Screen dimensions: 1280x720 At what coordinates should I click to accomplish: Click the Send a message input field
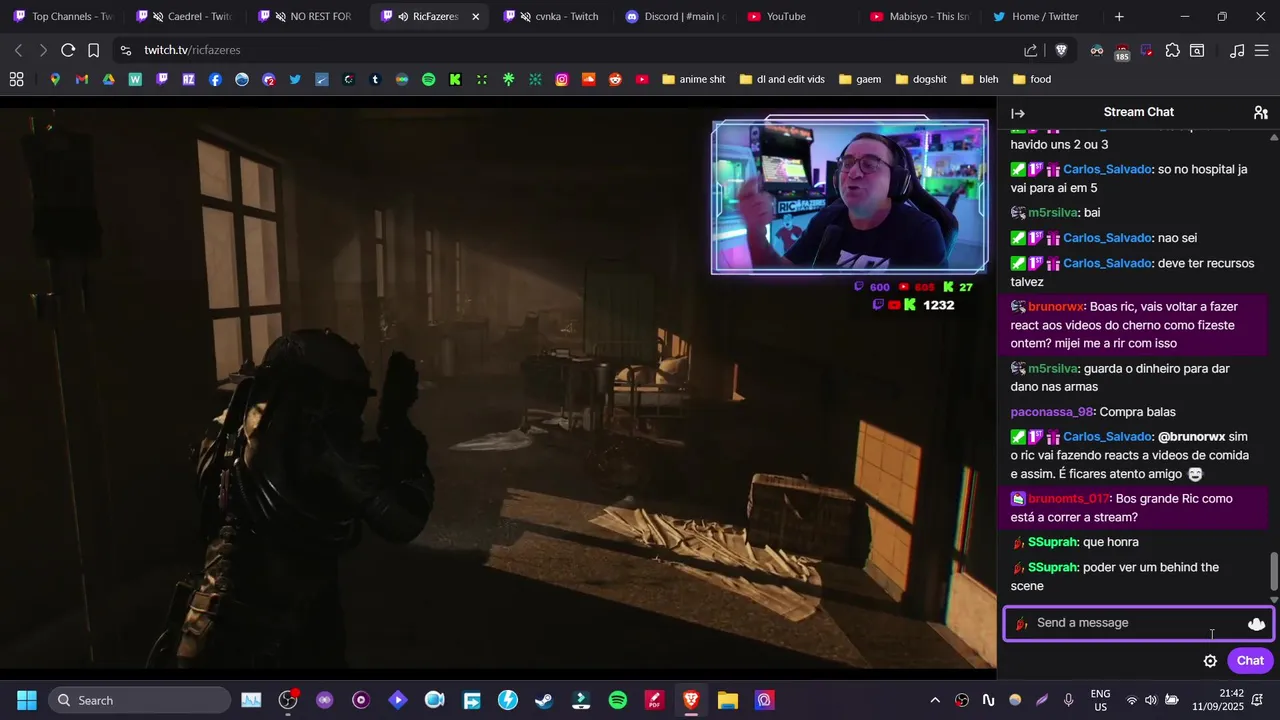pos(1139,623)
